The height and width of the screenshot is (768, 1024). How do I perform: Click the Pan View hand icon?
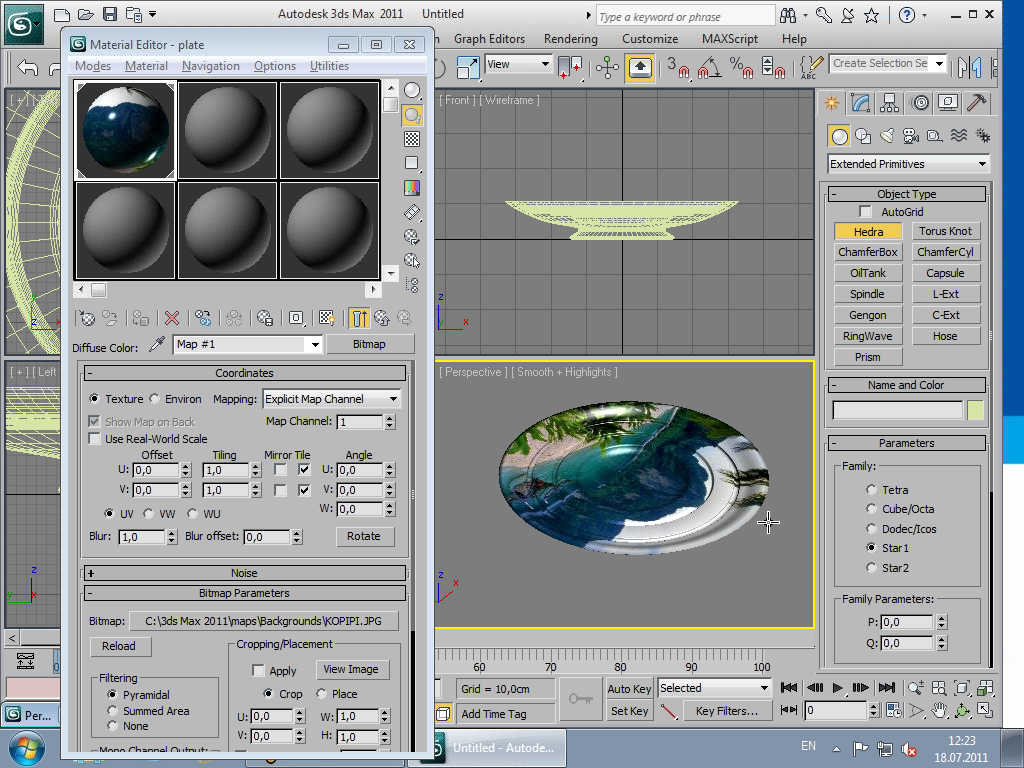point(940,710)
